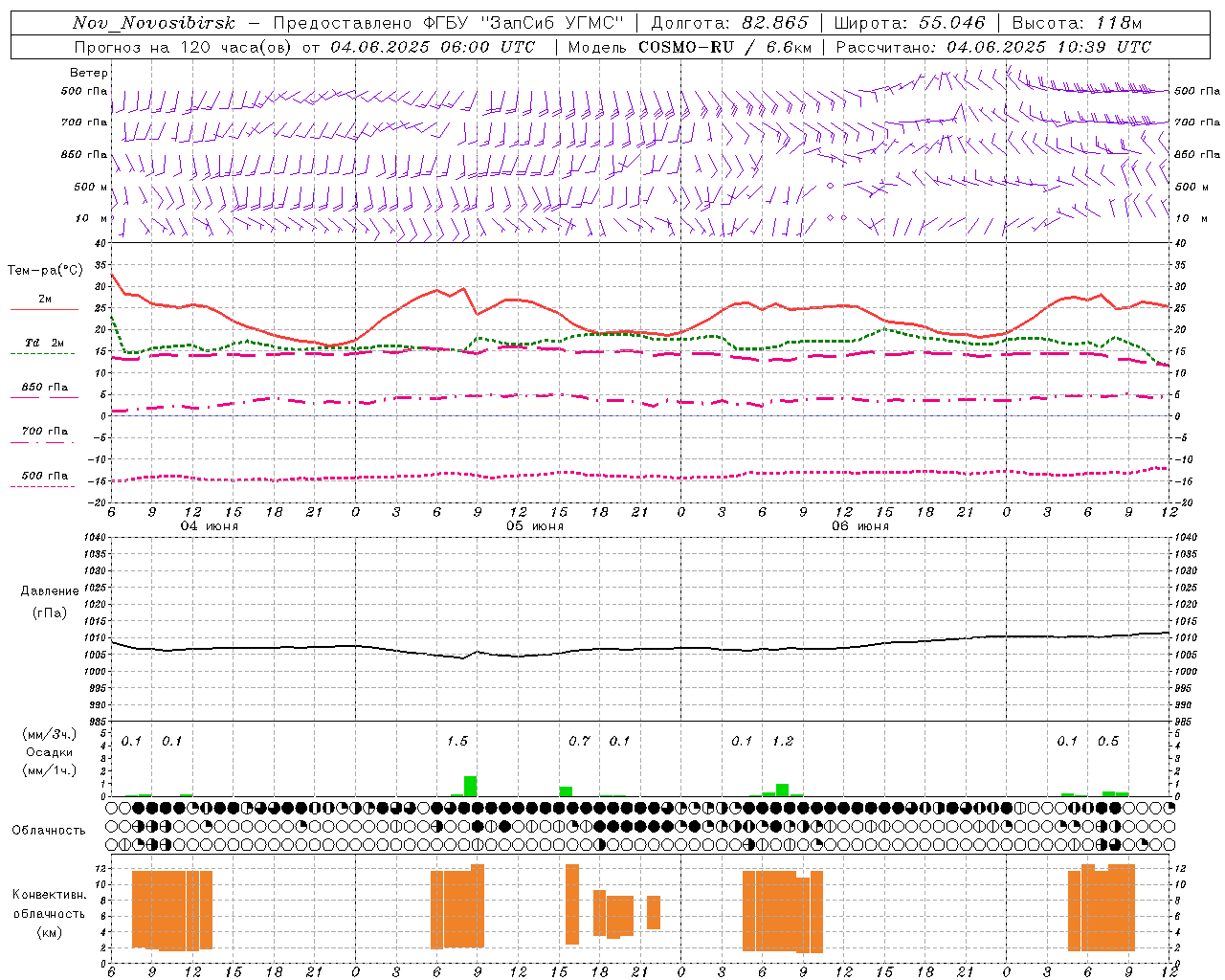This screenshot has height=980, width=1225.
Task: Click the tallest green precipitation bar below 1.5
Action: (470, 786)
